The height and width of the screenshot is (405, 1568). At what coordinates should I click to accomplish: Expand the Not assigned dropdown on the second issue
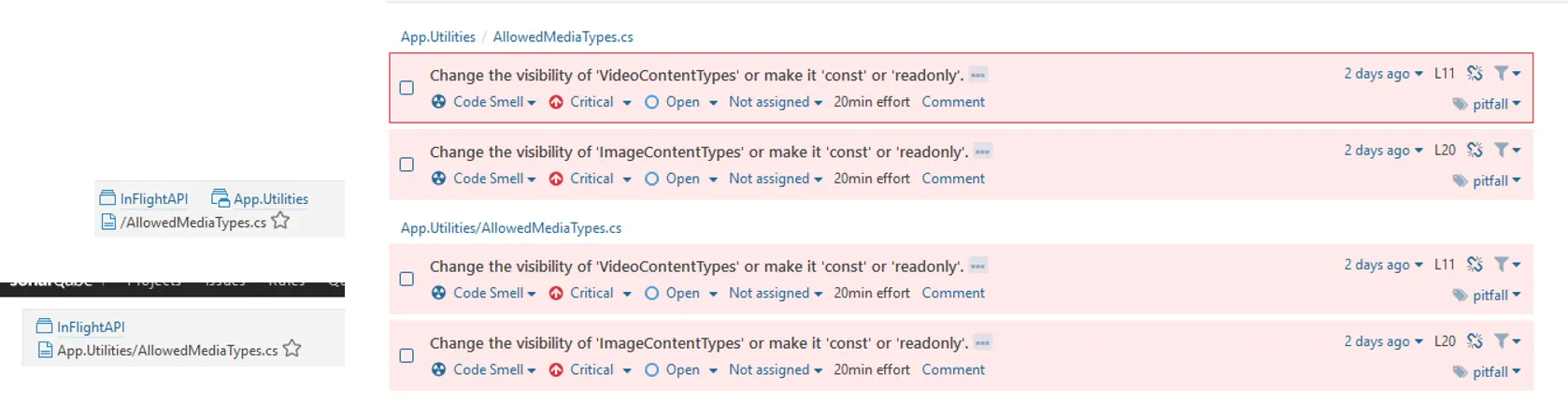click(x=775, y=179)
